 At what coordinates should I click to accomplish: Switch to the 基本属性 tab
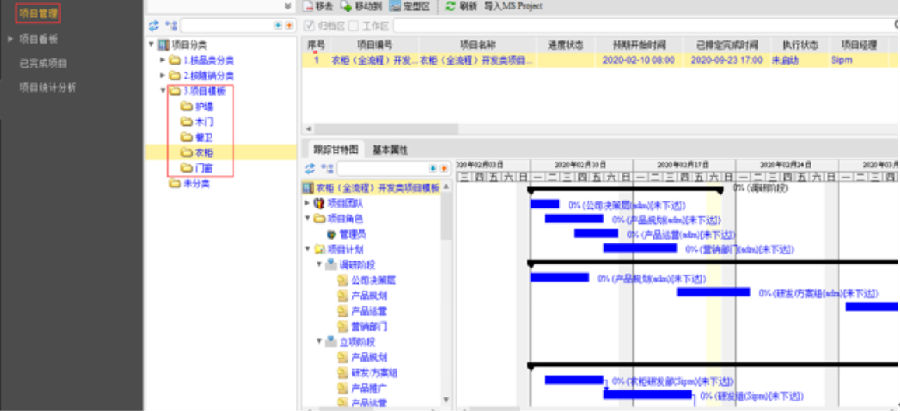(390, 149)
